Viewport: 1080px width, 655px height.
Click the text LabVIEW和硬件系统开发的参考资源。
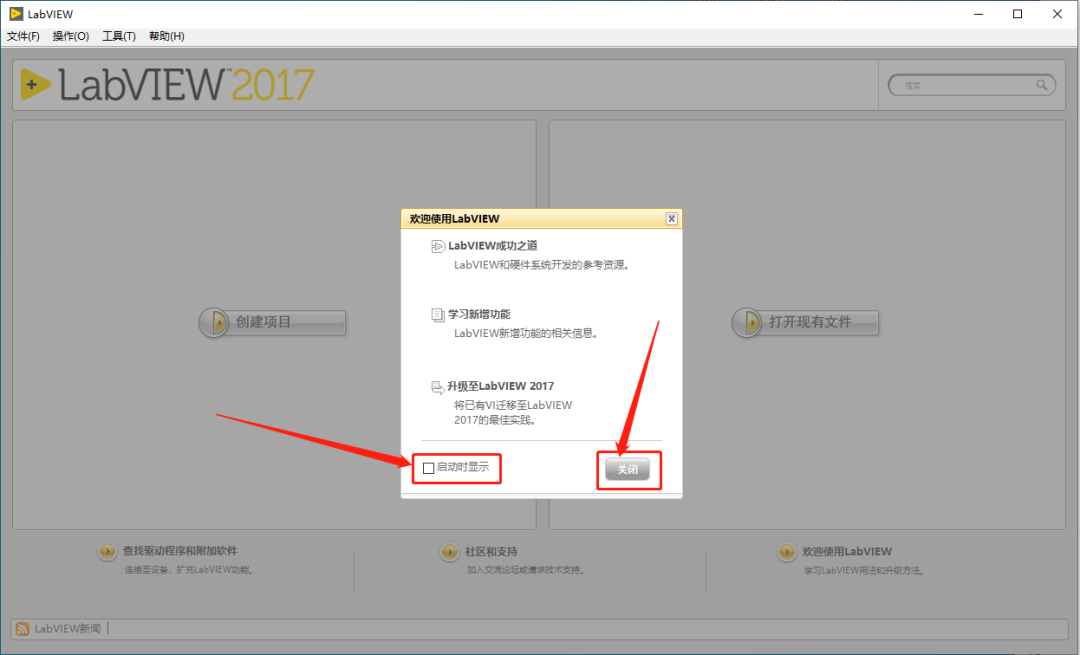542,265
